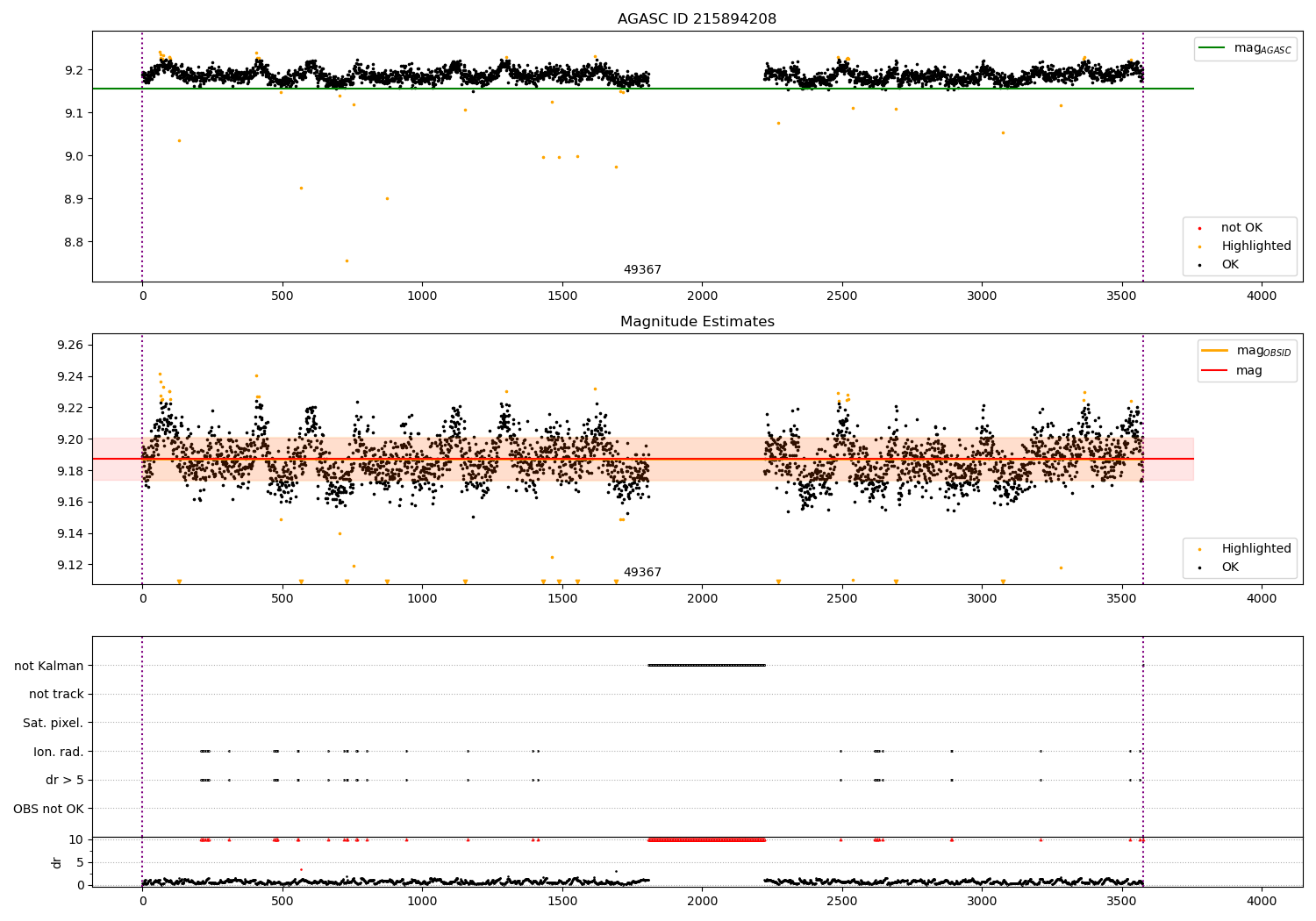Click the 9.2 tick on top plot

click(x=74, y=70)
